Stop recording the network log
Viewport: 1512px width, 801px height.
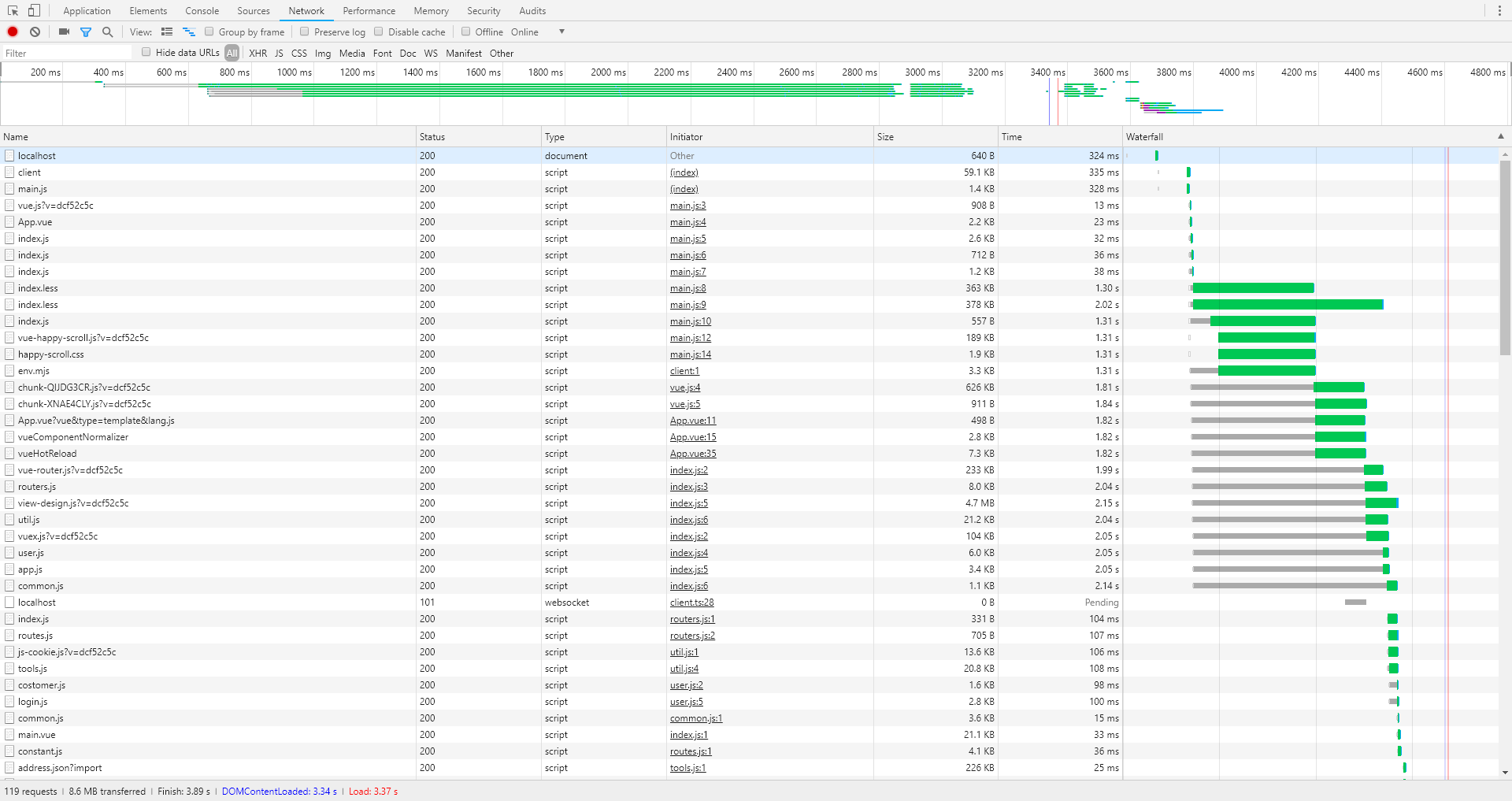(x=13, y=32)
